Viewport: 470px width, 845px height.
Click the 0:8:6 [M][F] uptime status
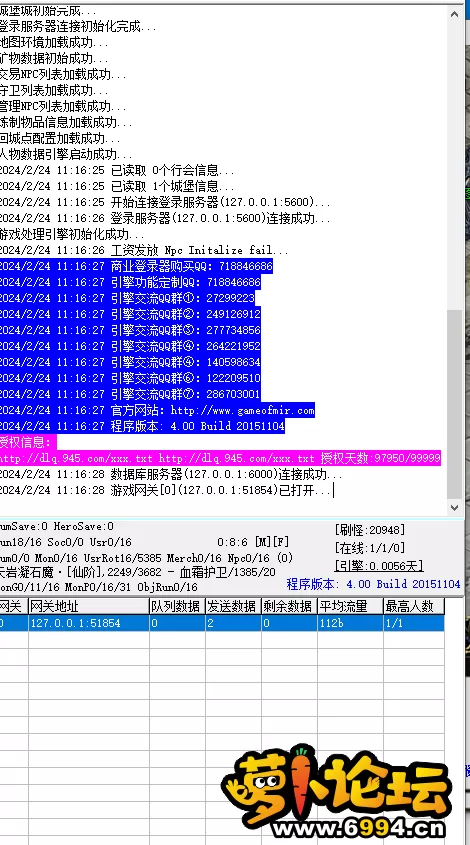click(x=253, y=542)
